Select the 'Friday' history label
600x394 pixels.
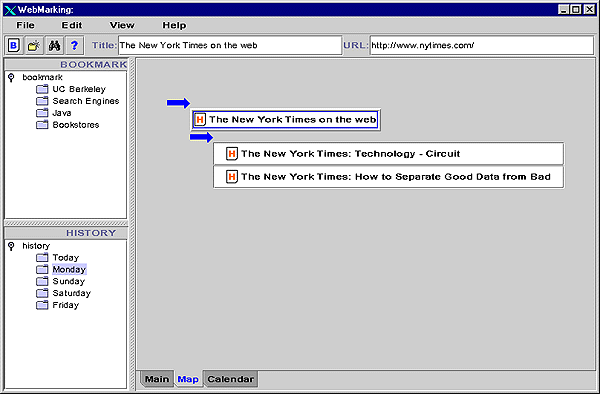click(x=65, y=305)
